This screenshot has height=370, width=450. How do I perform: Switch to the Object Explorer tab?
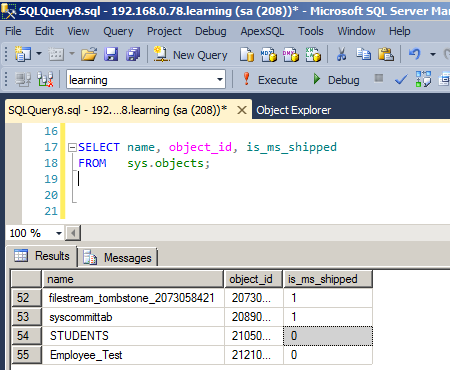pos(294,110)
